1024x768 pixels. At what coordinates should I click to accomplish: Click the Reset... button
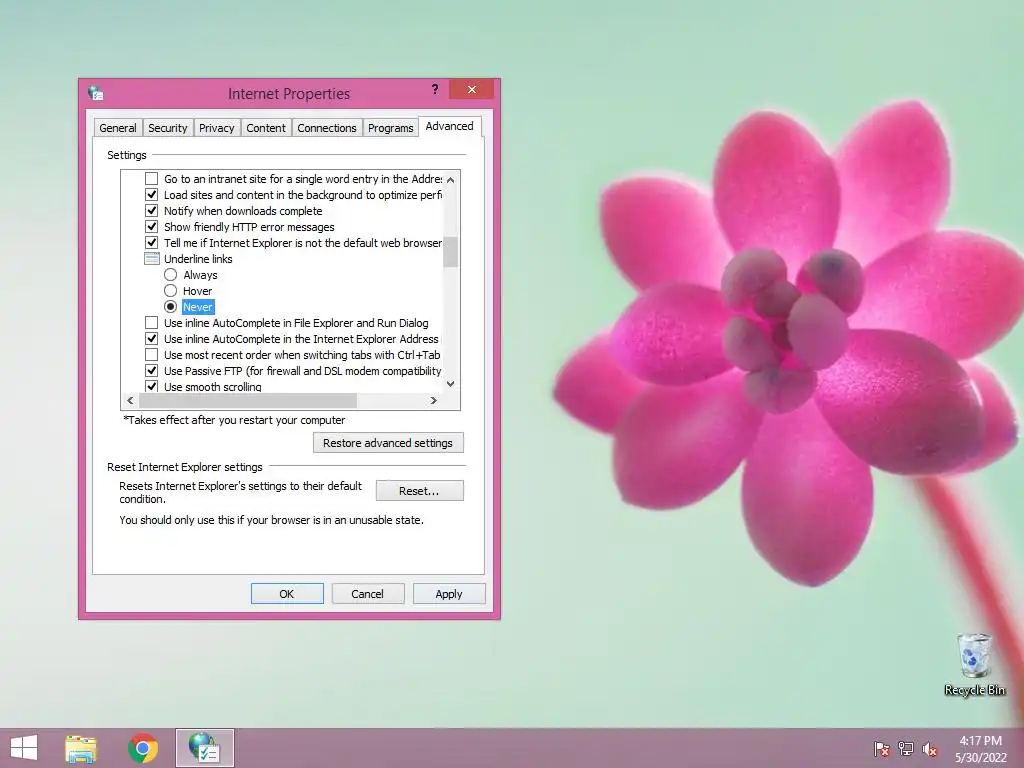[419, 490]
